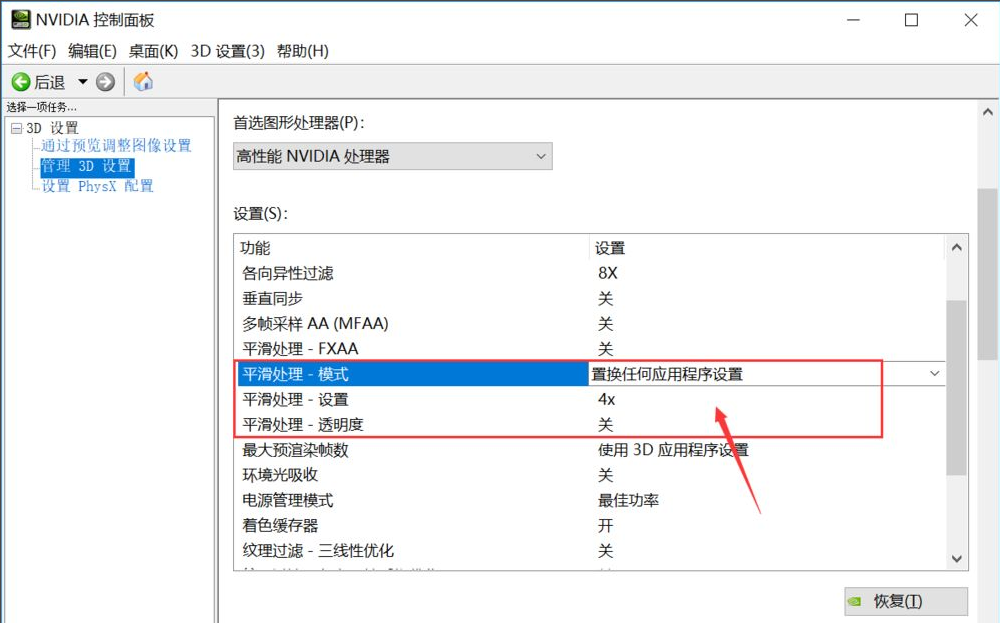Open the 文件(F) menu
The height and width of the screenshot is (623, 1000).
pos(32,51)
